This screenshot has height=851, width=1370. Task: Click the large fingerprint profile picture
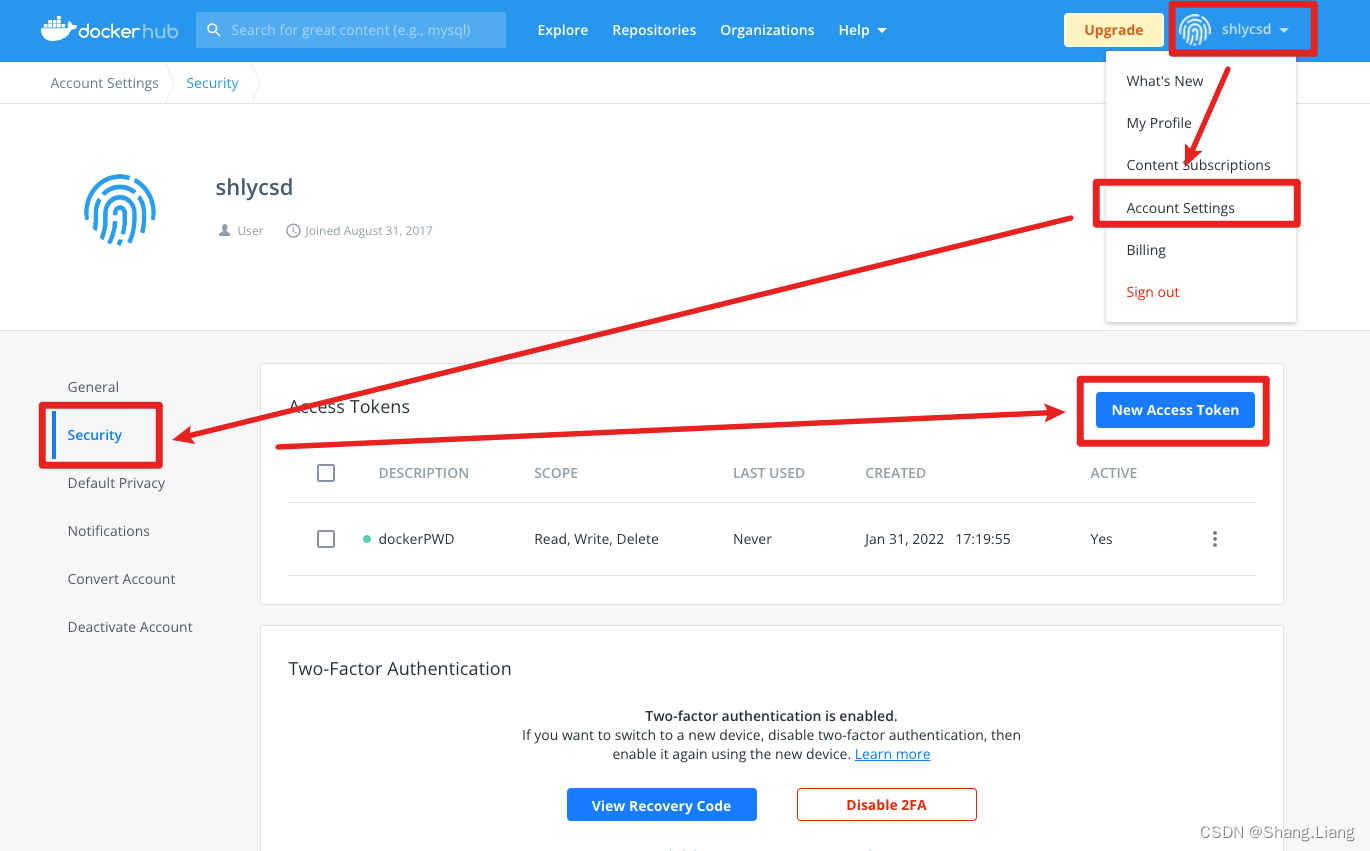120,210
